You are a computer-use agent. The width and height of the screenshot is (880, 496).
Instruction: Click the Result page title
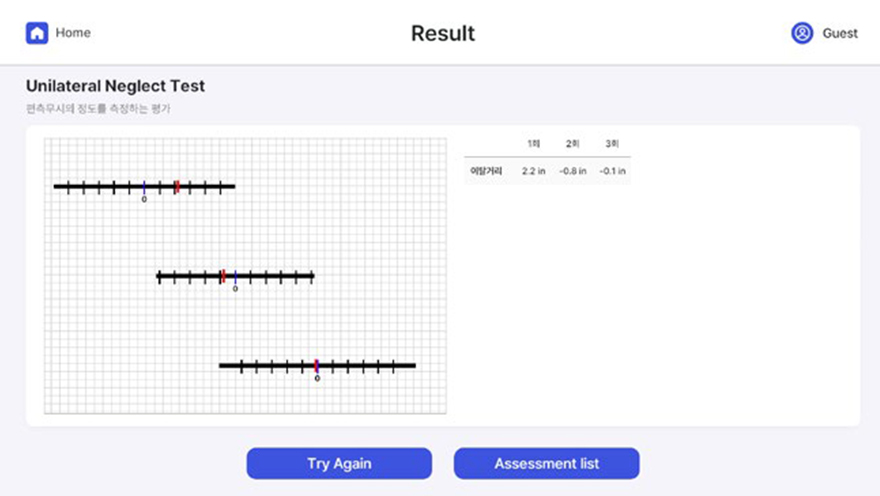coord(443,33)
